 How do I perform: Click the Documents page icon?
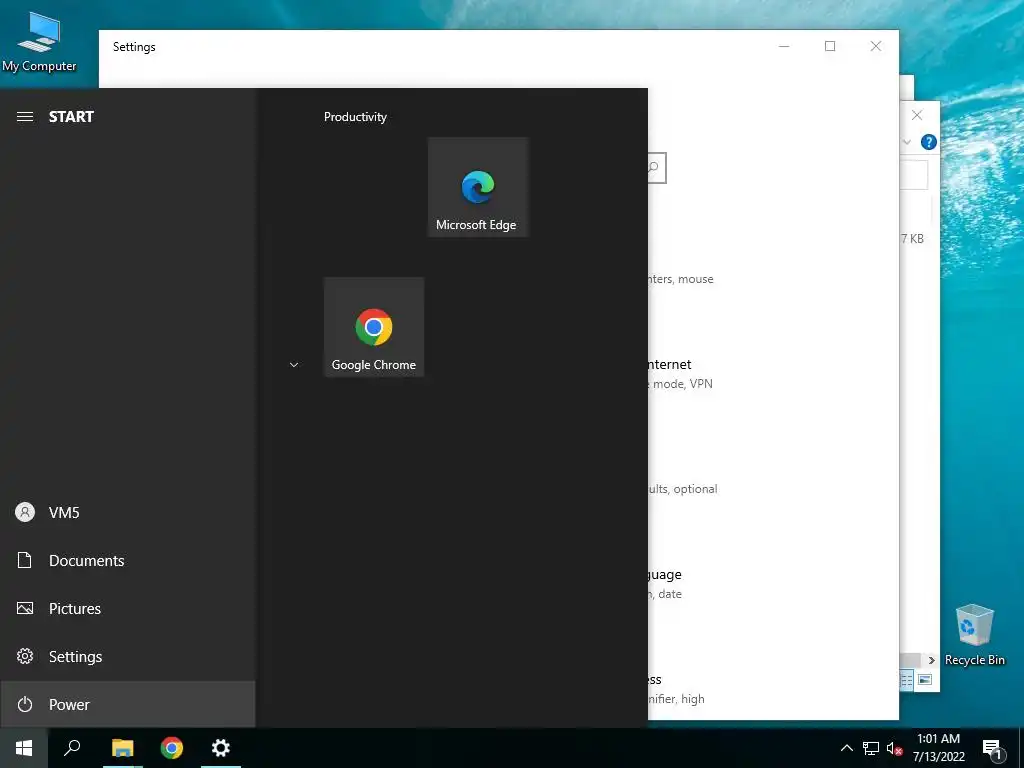point(25,560)
